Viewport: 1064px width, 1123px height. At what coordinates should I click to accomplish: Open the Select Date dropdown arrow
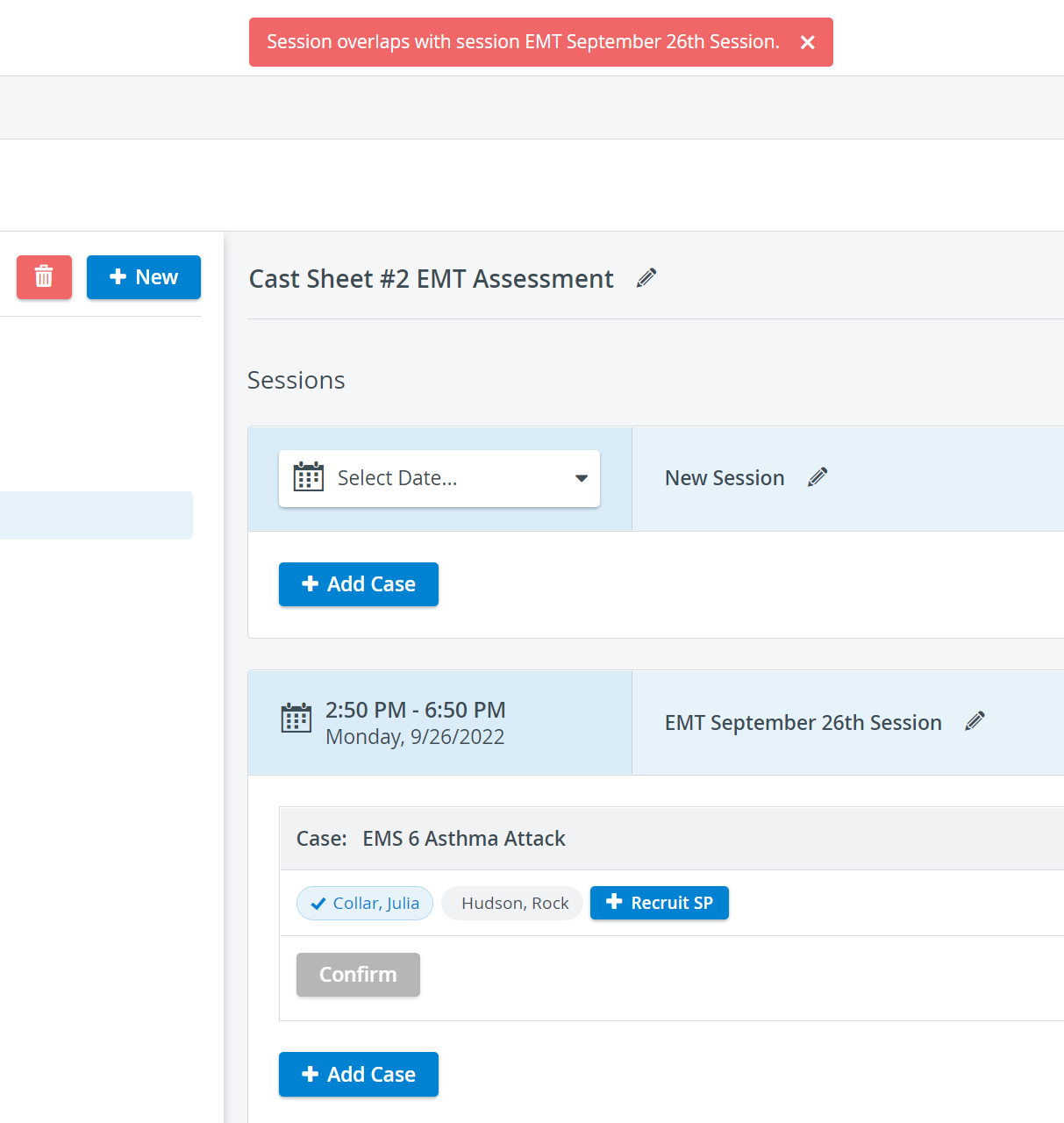click(x=581, y=478)
